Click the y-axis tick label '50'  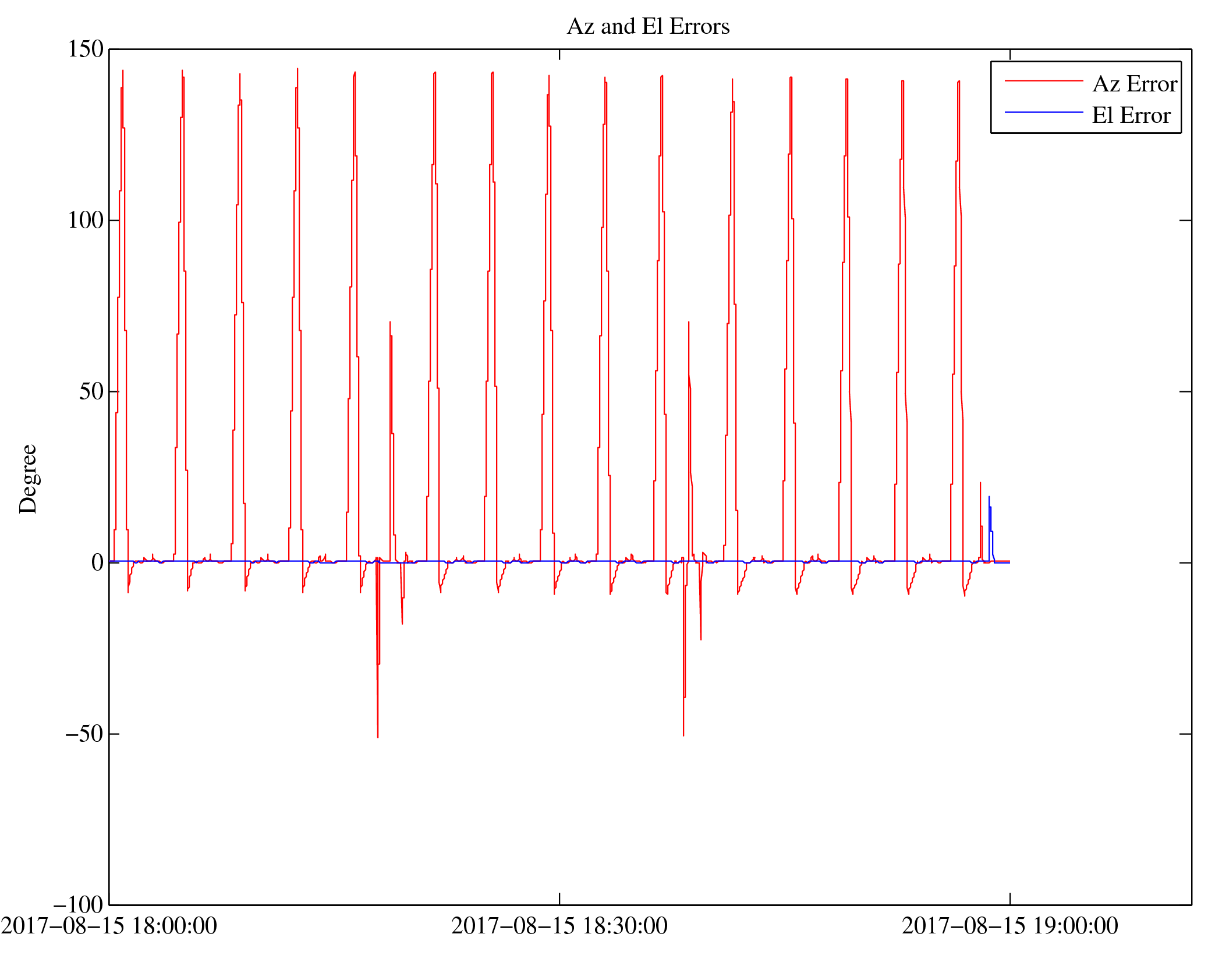click(x=91, y=391)
